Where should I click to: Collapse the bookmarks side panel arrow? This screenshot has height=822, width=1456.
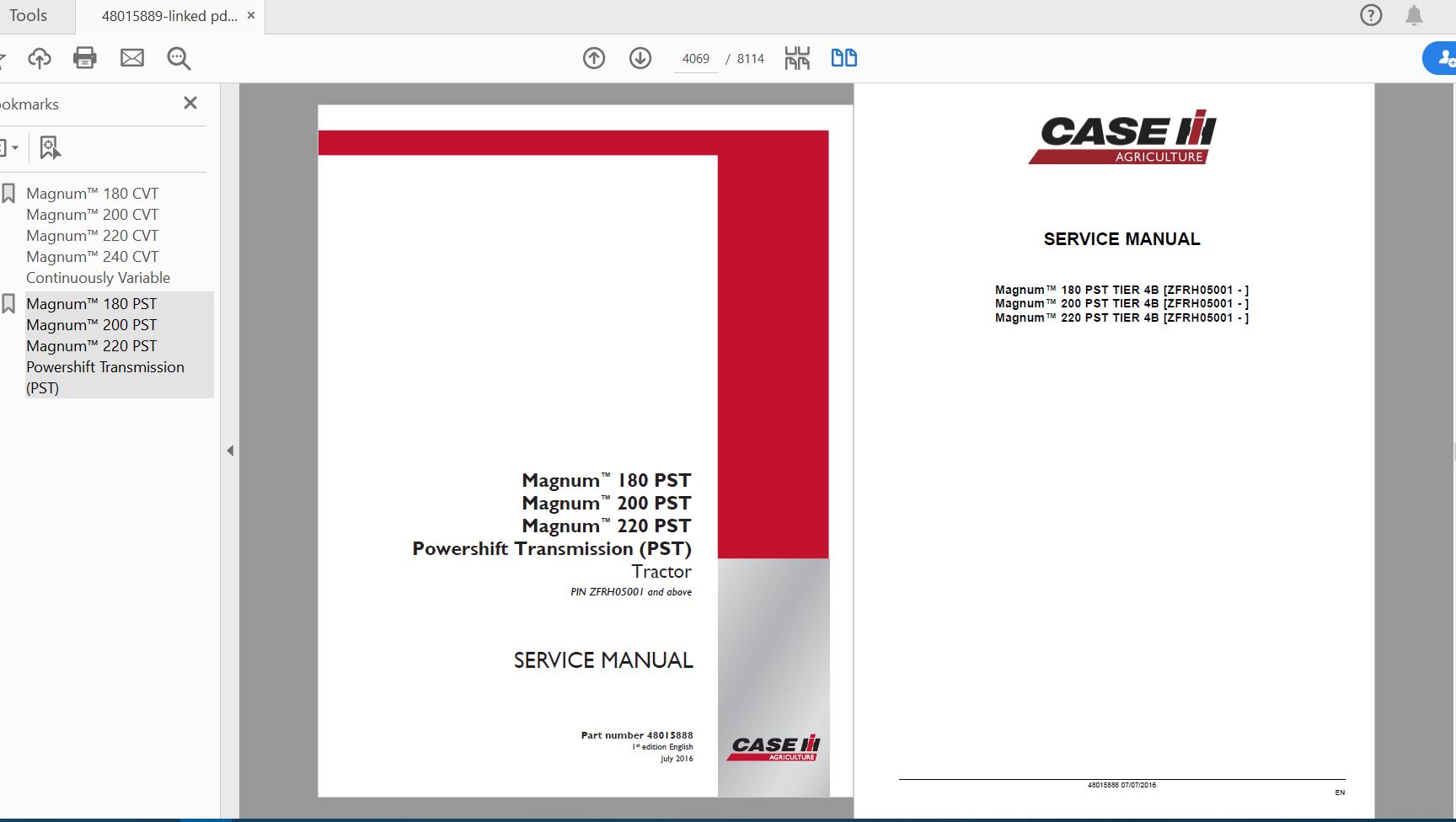coord(230,451)
